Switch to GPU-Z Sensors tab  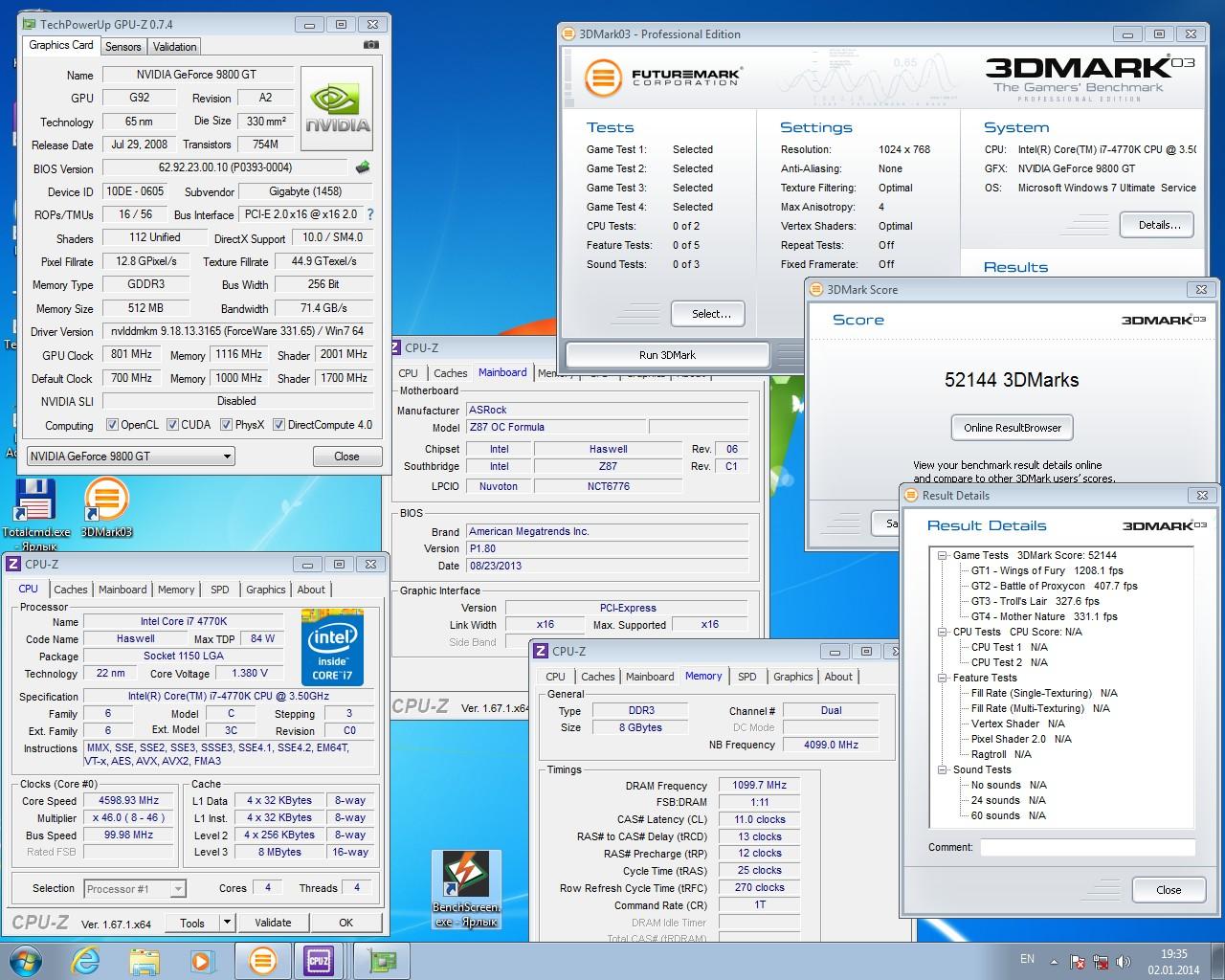pyautogui.click(x=122, y=46)
